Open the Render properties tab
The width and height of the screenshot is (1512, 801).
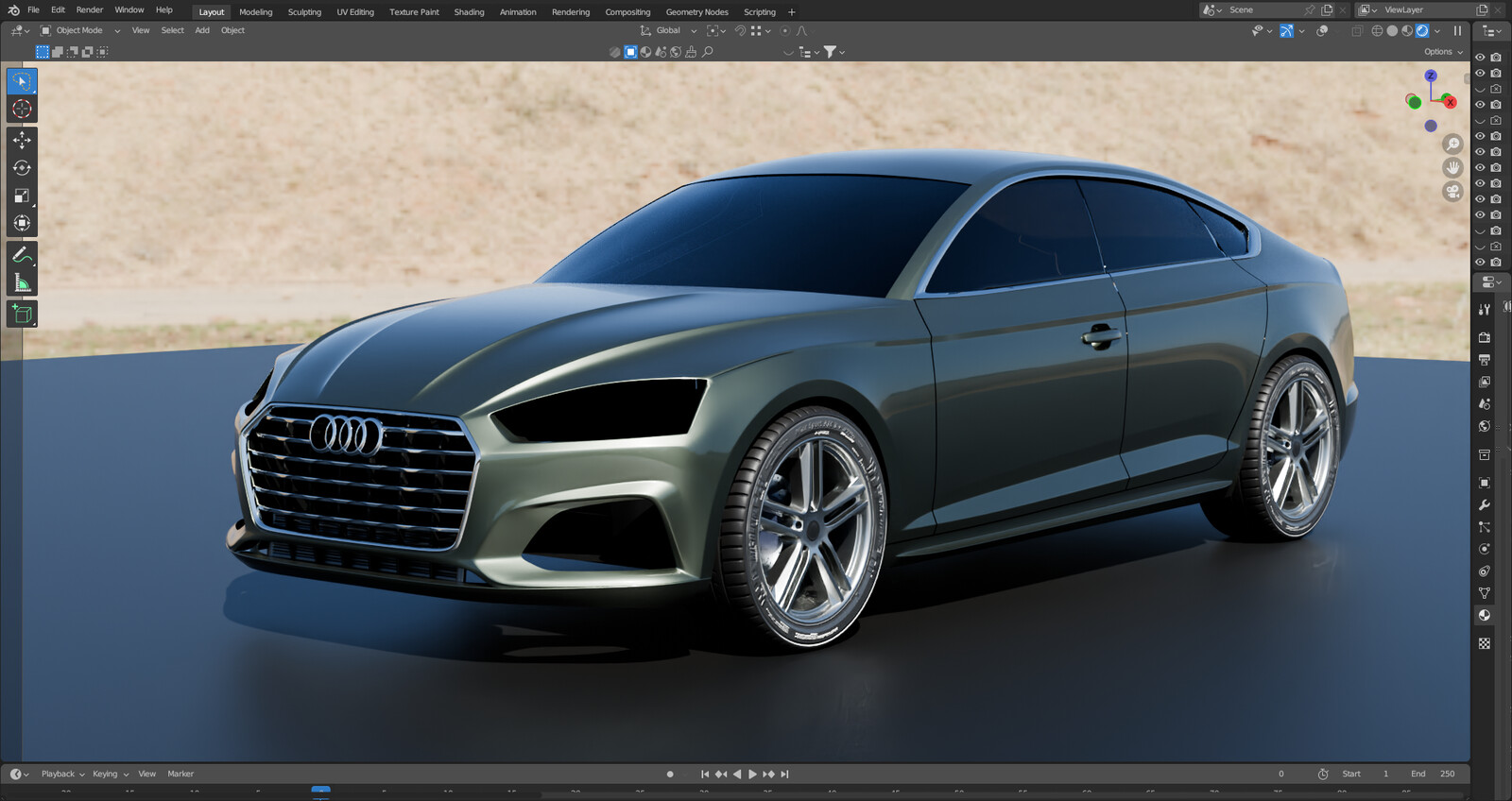[1485, 337]
